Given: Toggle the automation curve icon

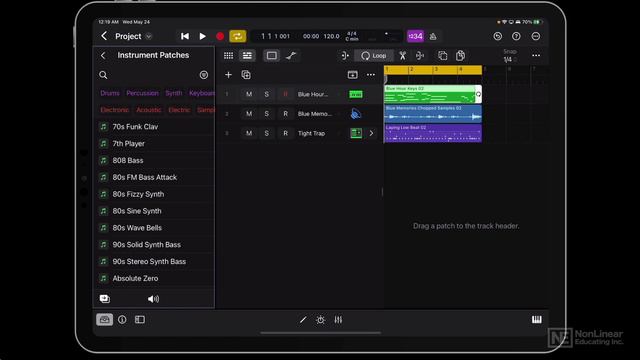Looking at the screenshot, I should [291, 56].
